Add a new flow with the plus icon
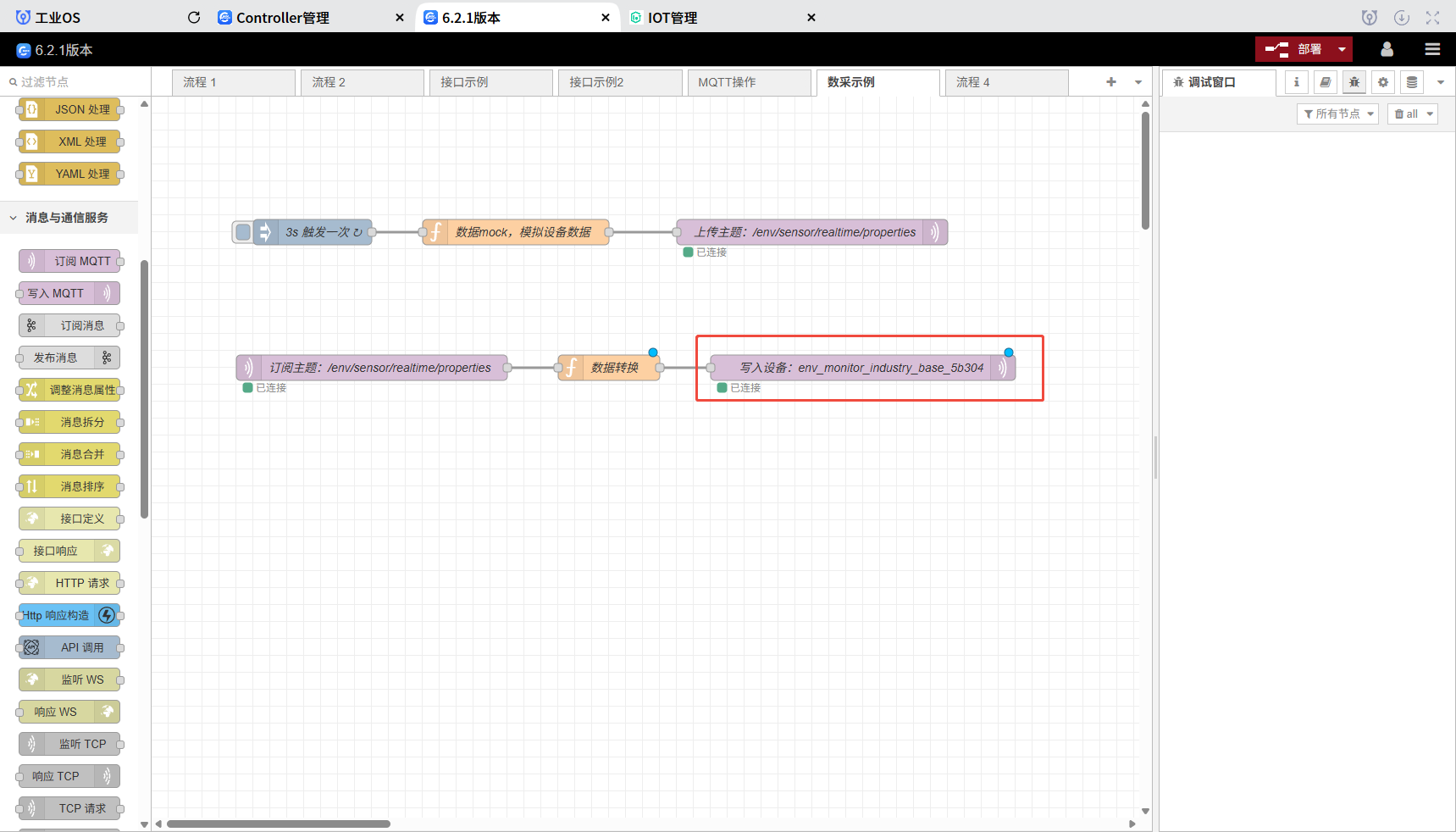This screenshot has height=832, width=1456. (x=1110, y=82)
